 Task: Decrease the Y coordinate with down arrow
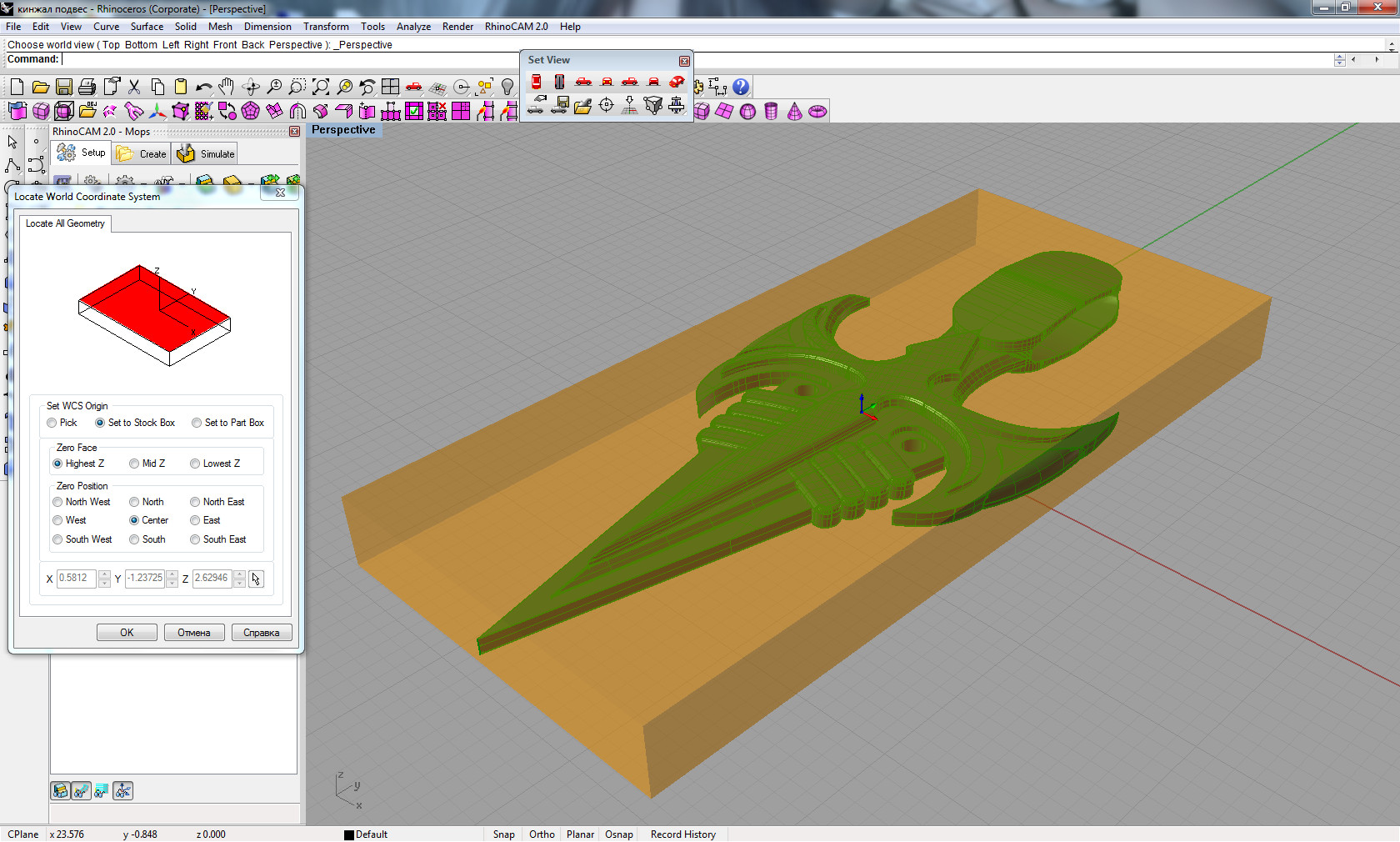[172, 584]
